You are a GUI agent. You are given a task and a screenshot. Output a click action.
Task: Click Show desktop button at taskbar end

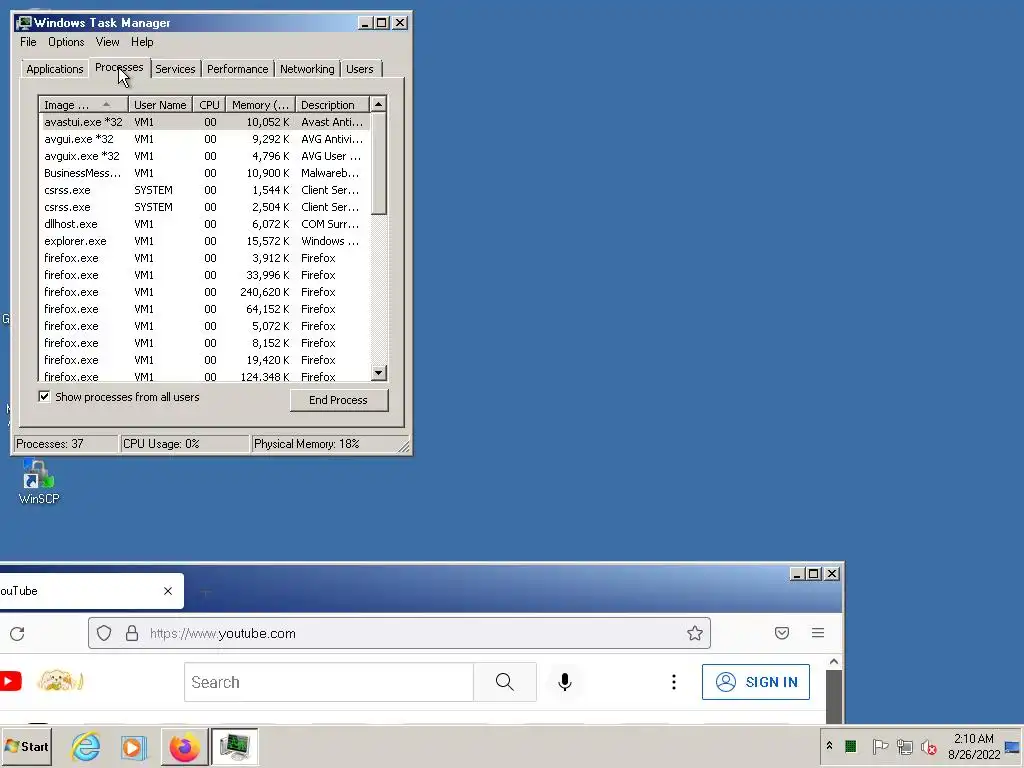click(x=1013, y=746)
